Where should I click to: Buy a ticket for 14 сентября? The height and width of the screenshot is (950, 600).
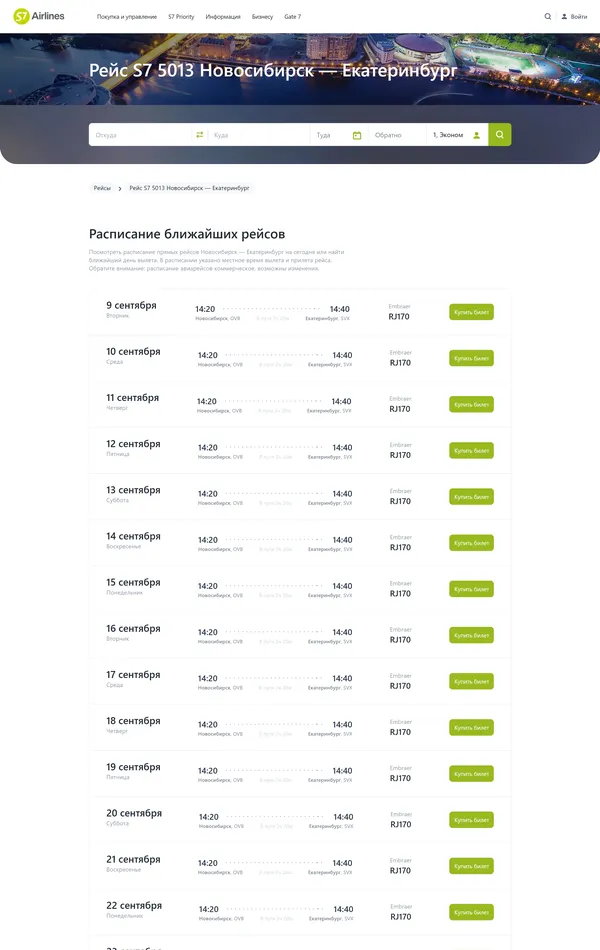(x=471, y=543)
